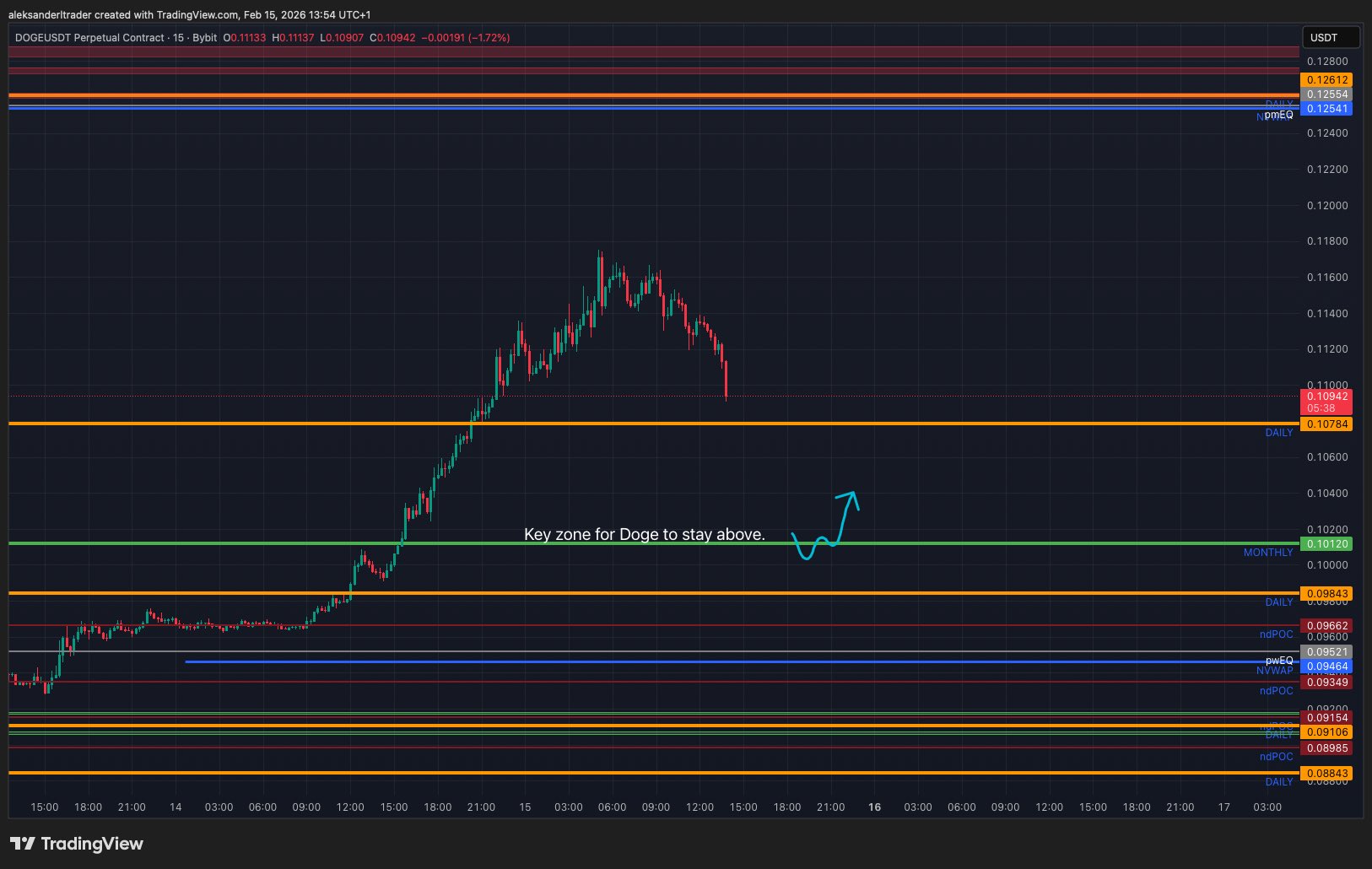This screenshot has width=1372, height=869.
Task: Click the 0.11400 price axis tick
Action: (x=1327, y=314)
